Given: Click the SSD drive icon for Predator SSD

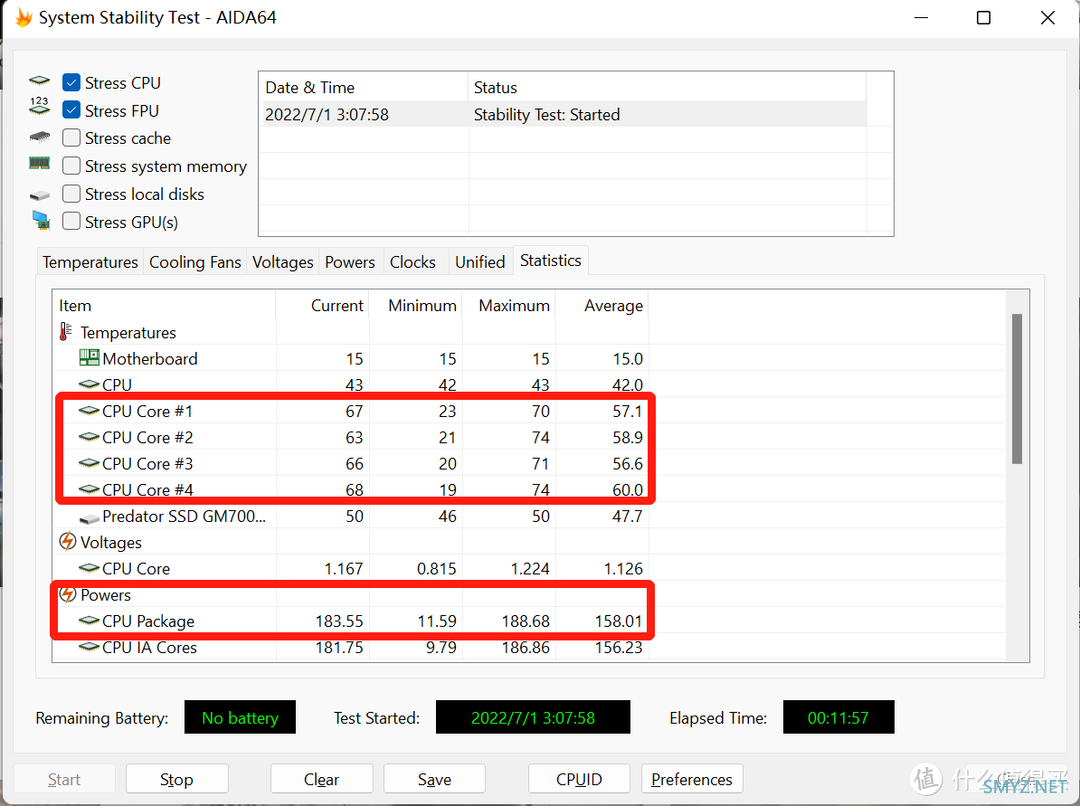Looking at the screenshot, I should [x=90, y=518].
